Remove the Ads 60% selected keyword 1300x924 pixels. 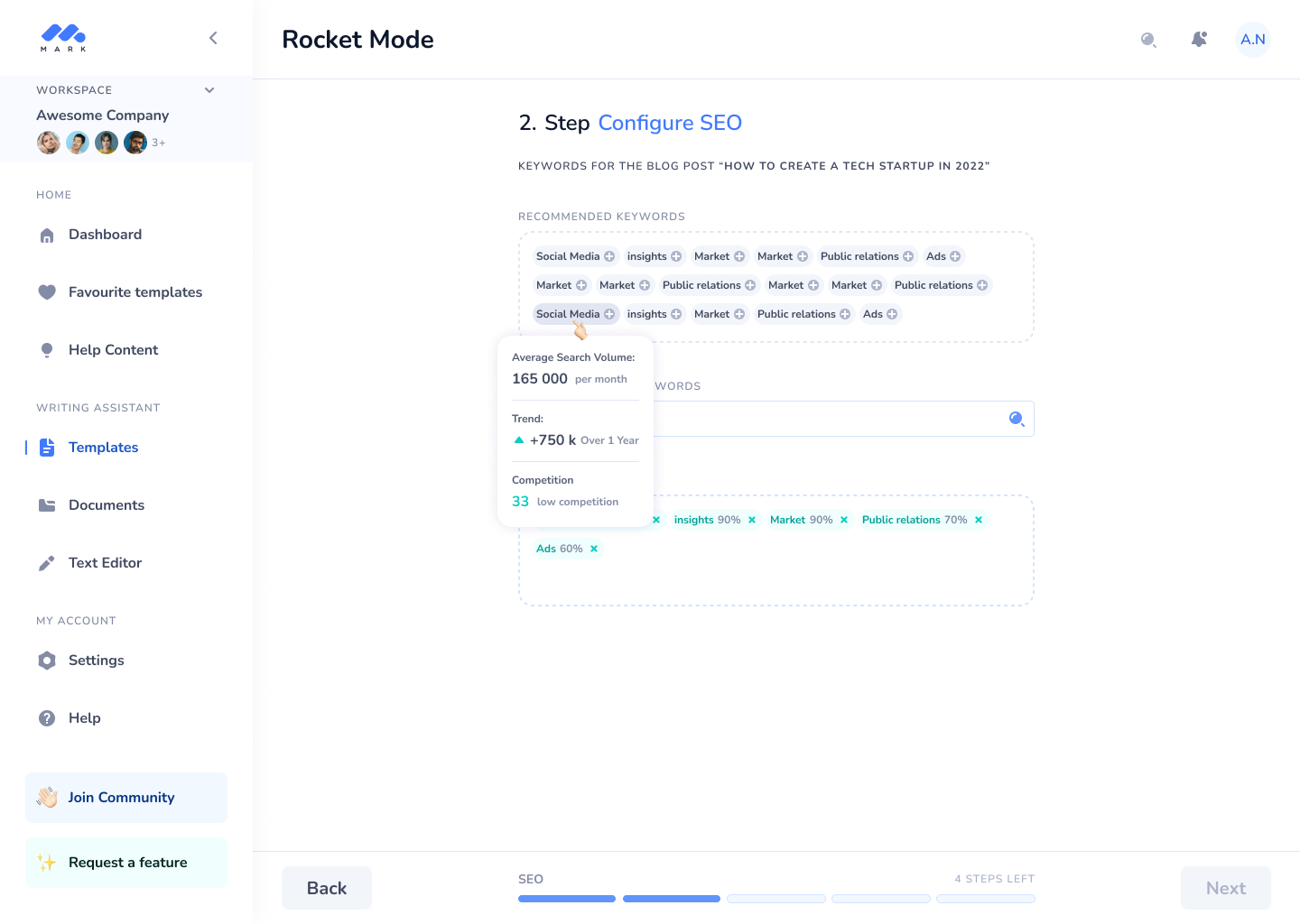pos(594,549)
